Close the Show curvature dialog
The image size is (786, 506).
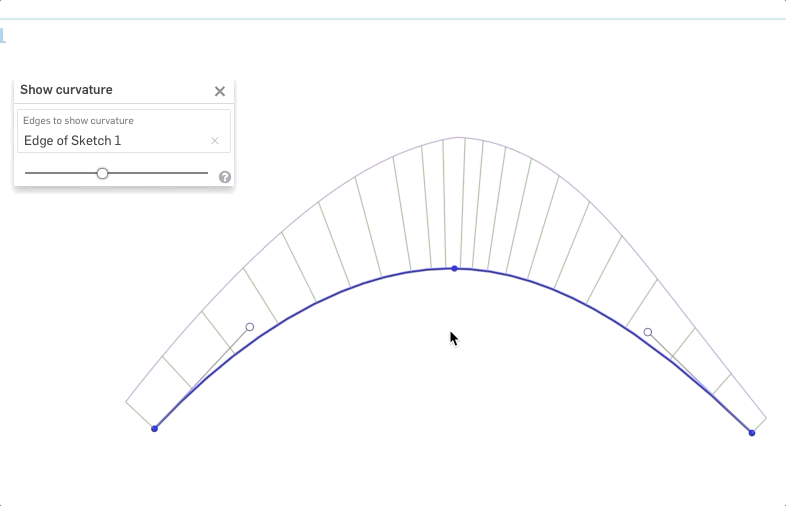pos(220,91)
